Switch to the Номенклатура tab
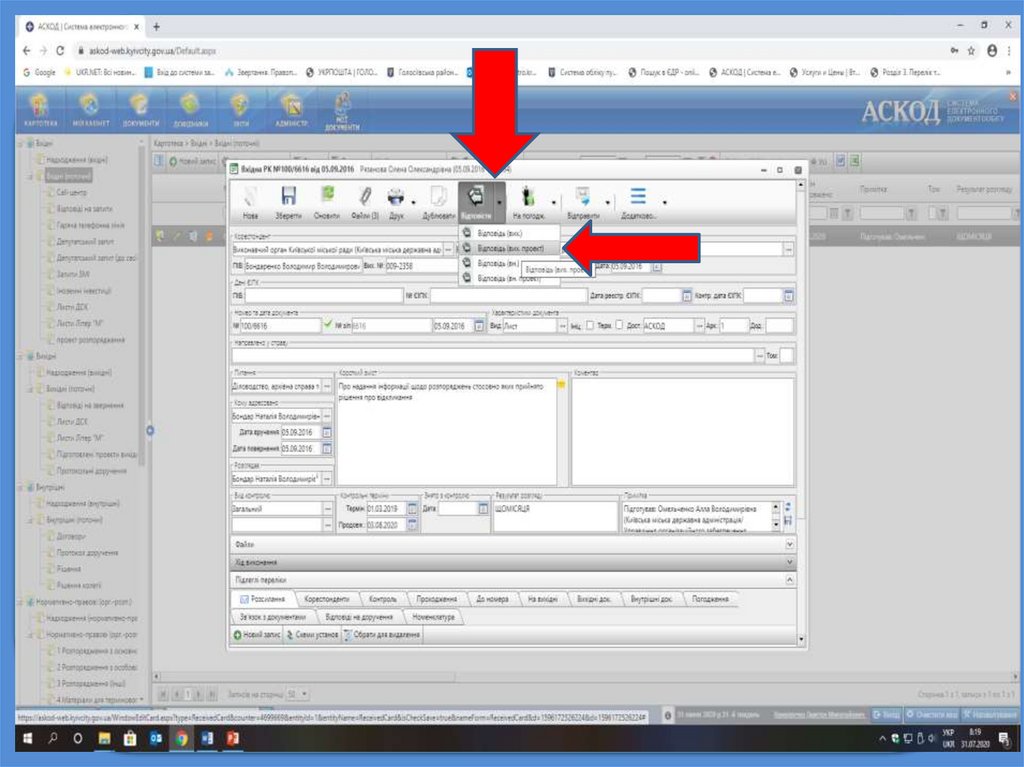This screenshot has height=767, width=1024. click(434, 617)
